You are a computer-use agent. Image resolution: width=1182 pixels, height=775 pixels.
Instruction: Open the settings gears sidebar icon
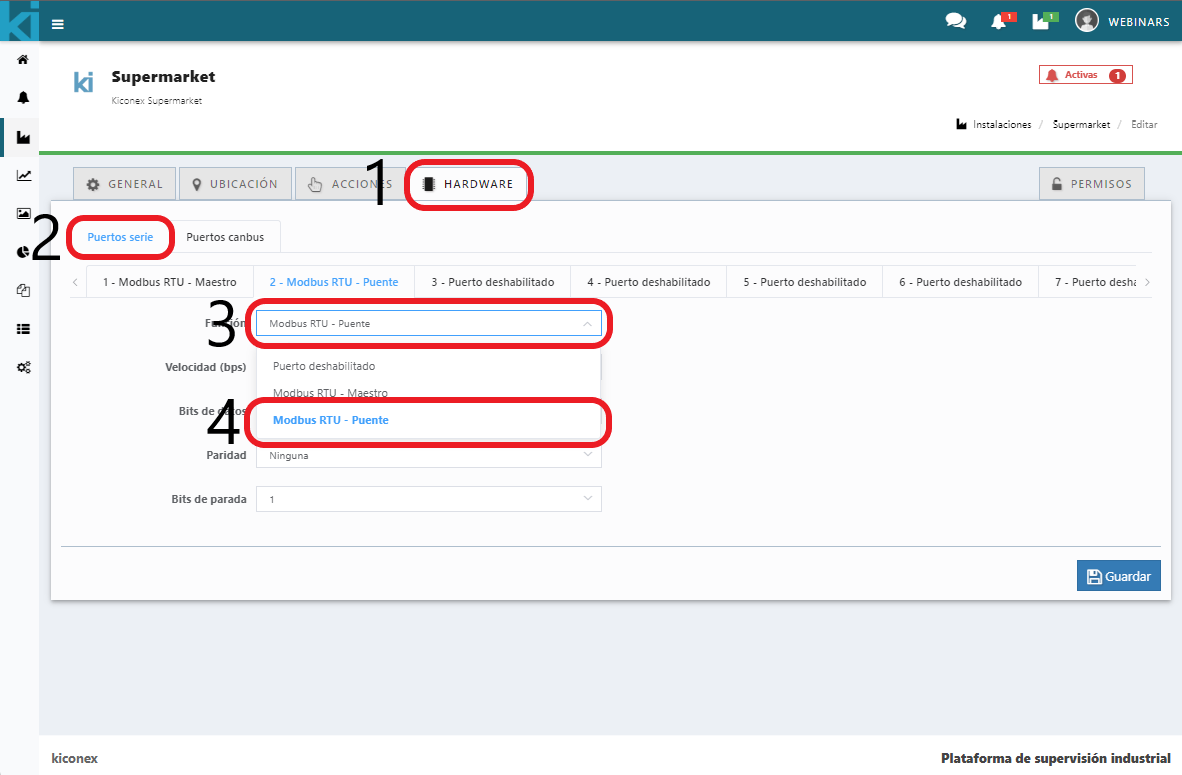click(22, 367)
